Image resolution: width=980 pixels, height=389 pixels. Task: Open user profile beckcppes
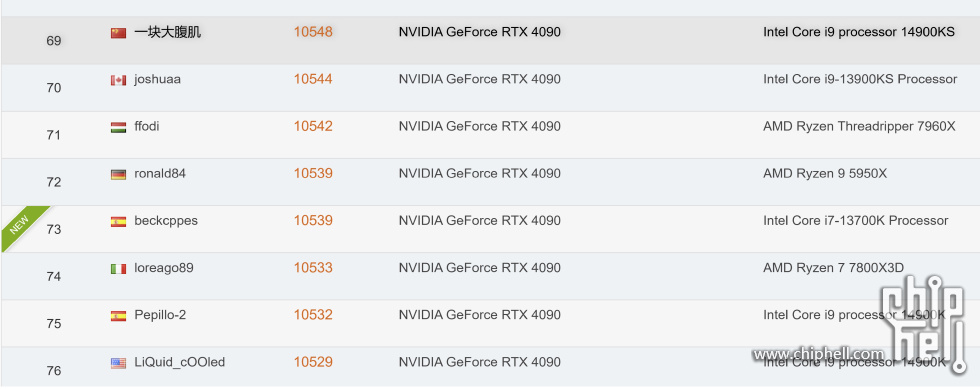(x=166, y=221)
